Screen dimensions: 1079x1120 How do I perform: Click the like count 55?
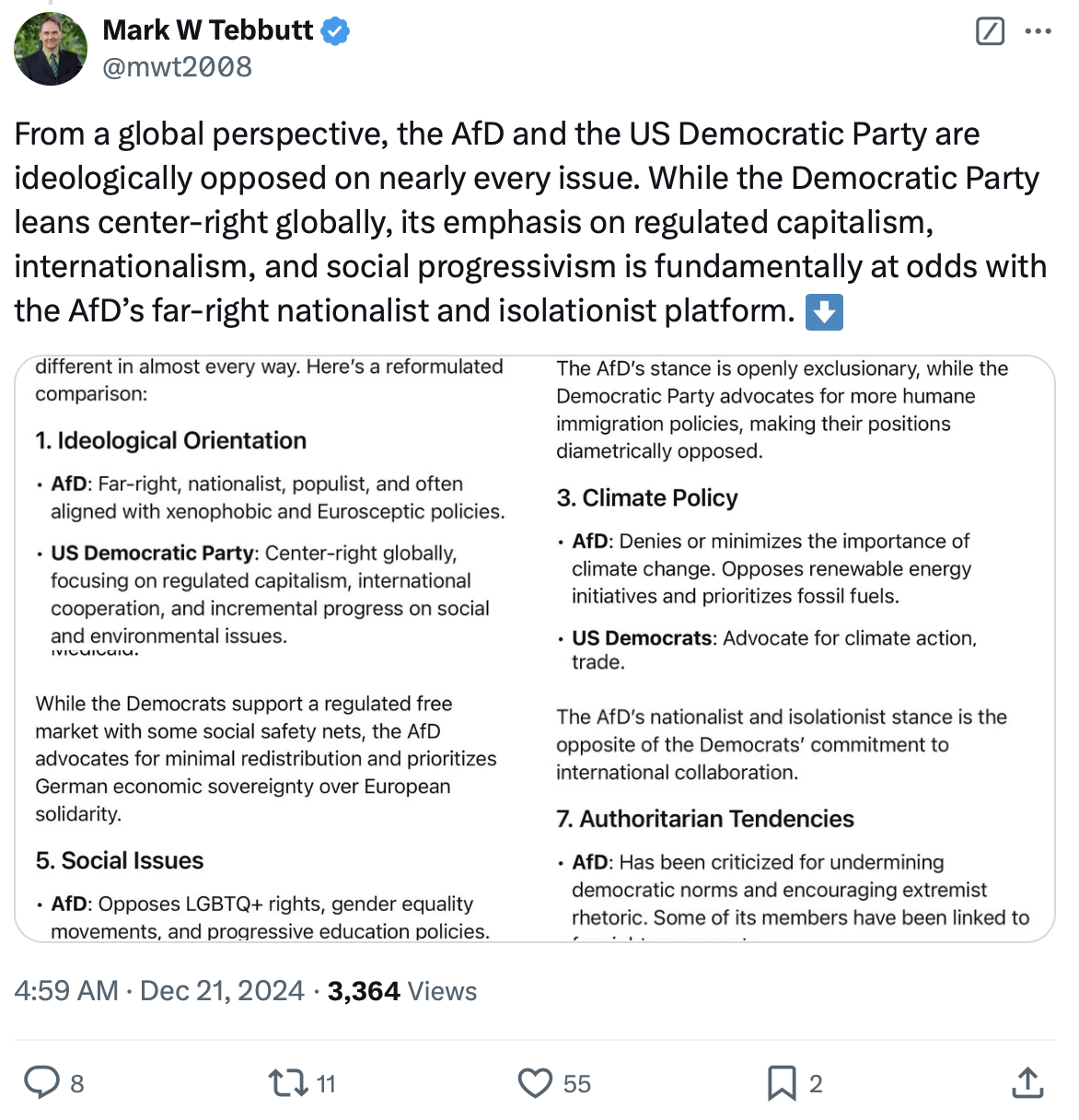click(x=577, y=1084)
